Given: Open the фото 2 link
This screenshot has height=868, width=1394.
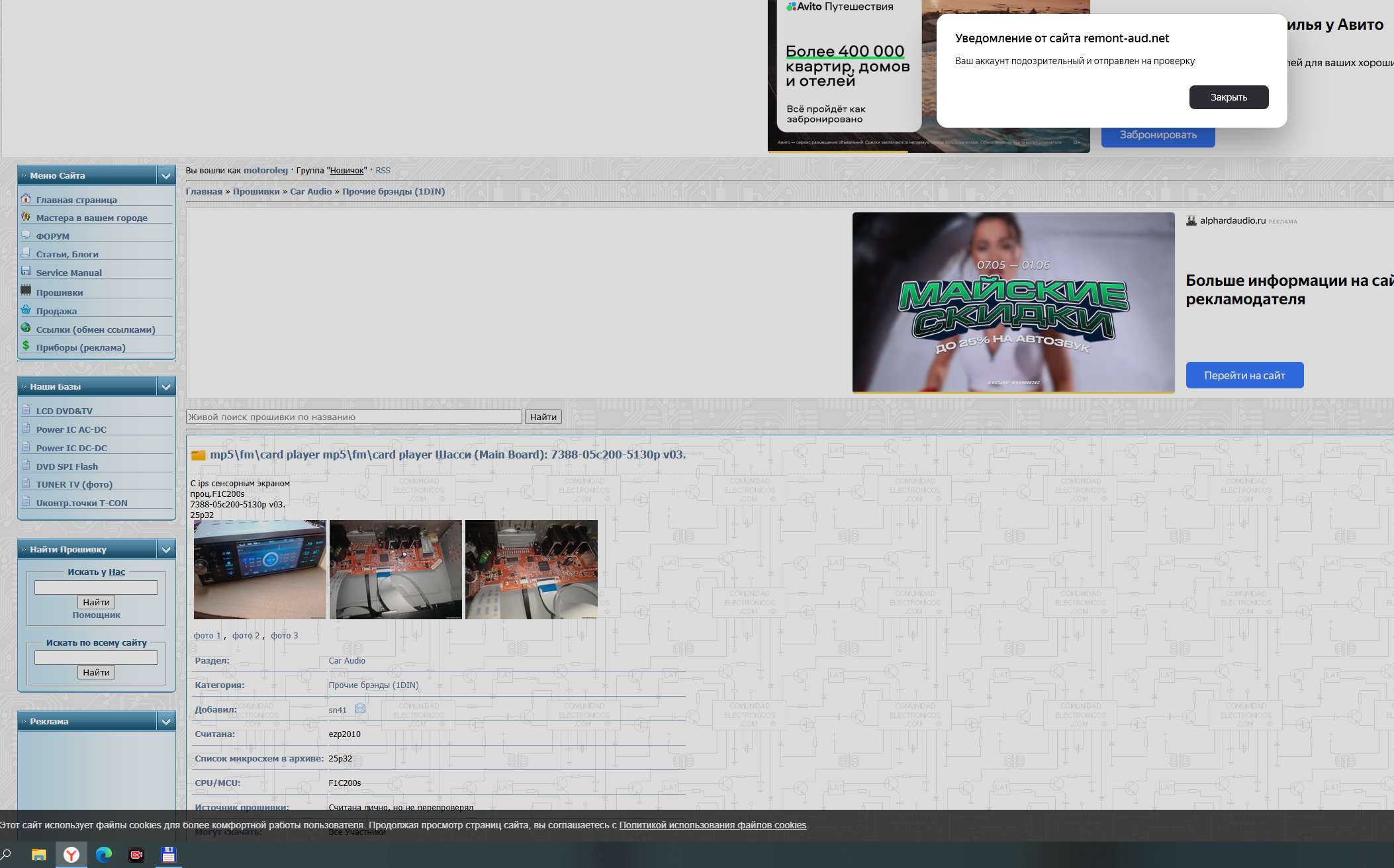Looking at the screenshot, I should [246, 636].
